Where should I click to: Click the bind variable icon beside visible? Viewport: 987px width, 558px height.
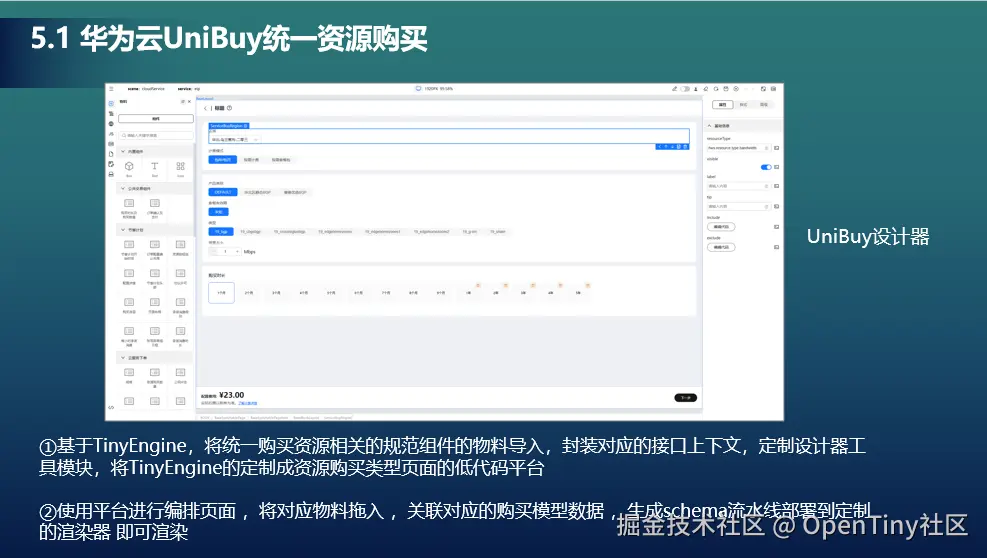coord(776,167)
